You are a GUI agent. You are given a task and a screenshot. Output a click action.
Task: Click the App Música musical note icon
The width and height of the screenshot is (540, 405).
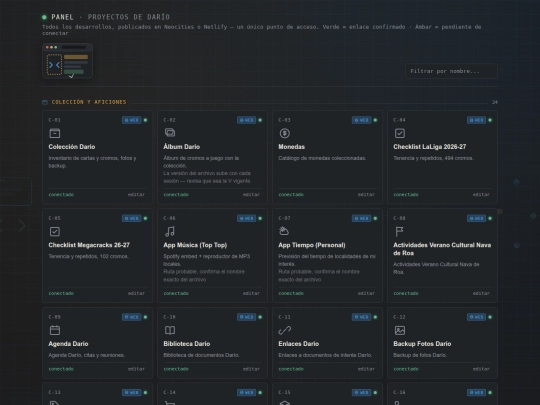(x=170, y=231)
